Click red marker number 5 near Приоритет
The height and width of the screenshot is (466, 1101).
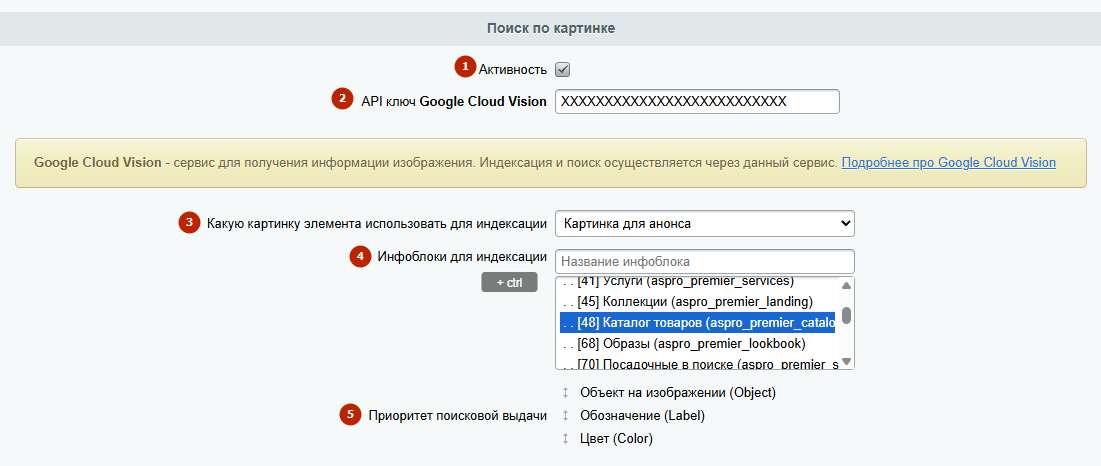350,414
